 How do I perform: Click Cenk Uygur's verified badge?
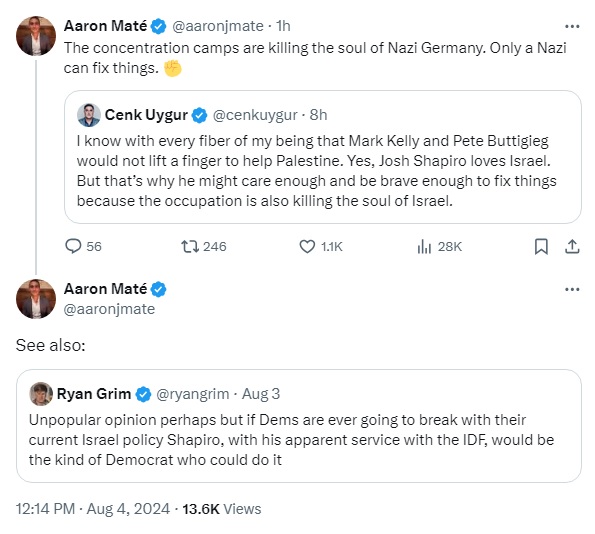(199, 115)
